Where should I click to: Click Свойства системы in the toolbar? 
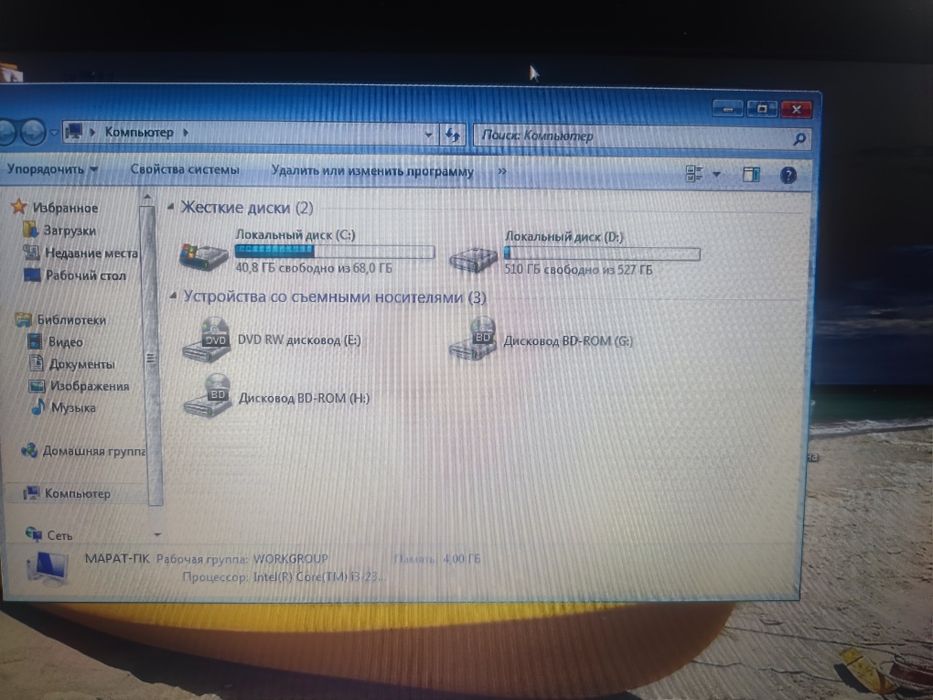[x=185, y=170]
